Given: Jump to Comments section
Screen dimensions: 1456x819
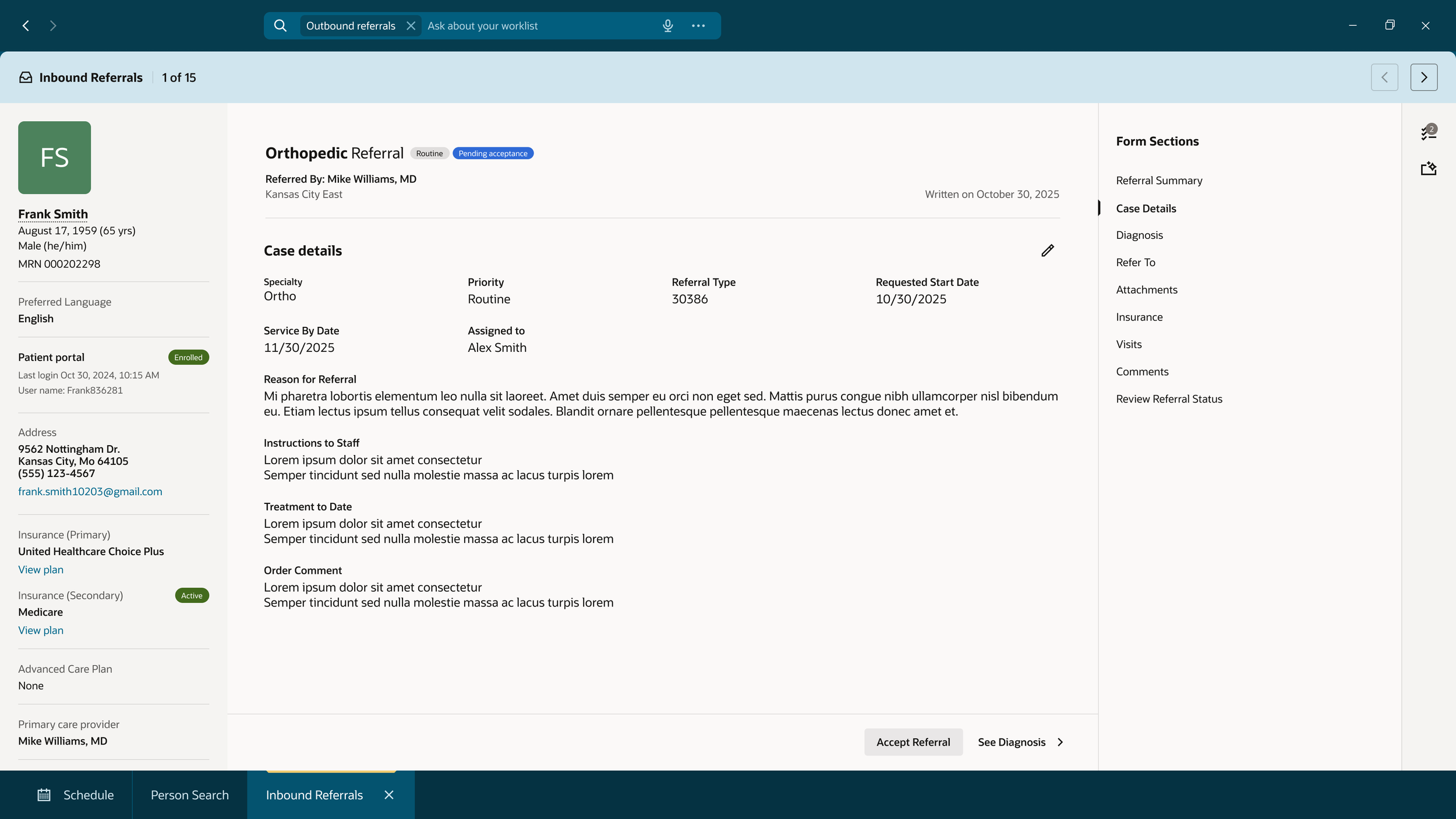Looking at the screenshot, I should coord(1142,372).
